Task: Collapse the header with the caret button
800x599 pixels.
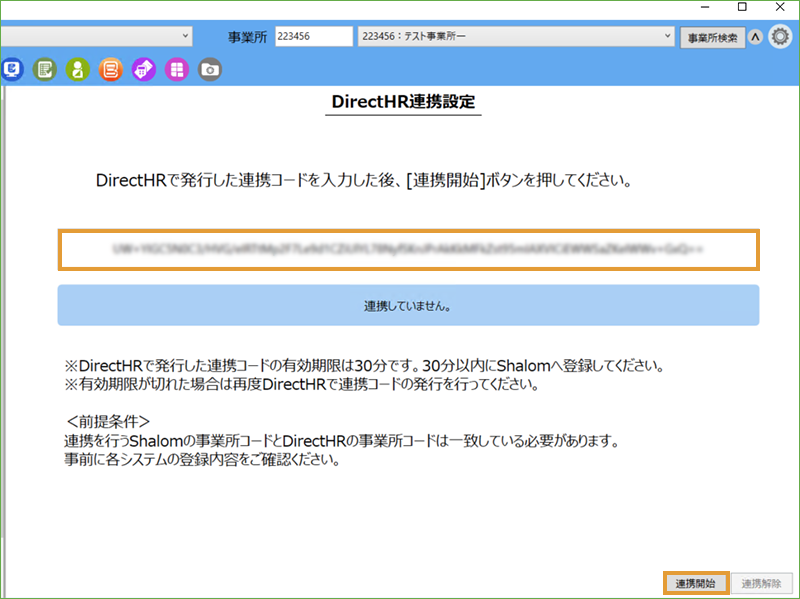Action: (756, 37)
